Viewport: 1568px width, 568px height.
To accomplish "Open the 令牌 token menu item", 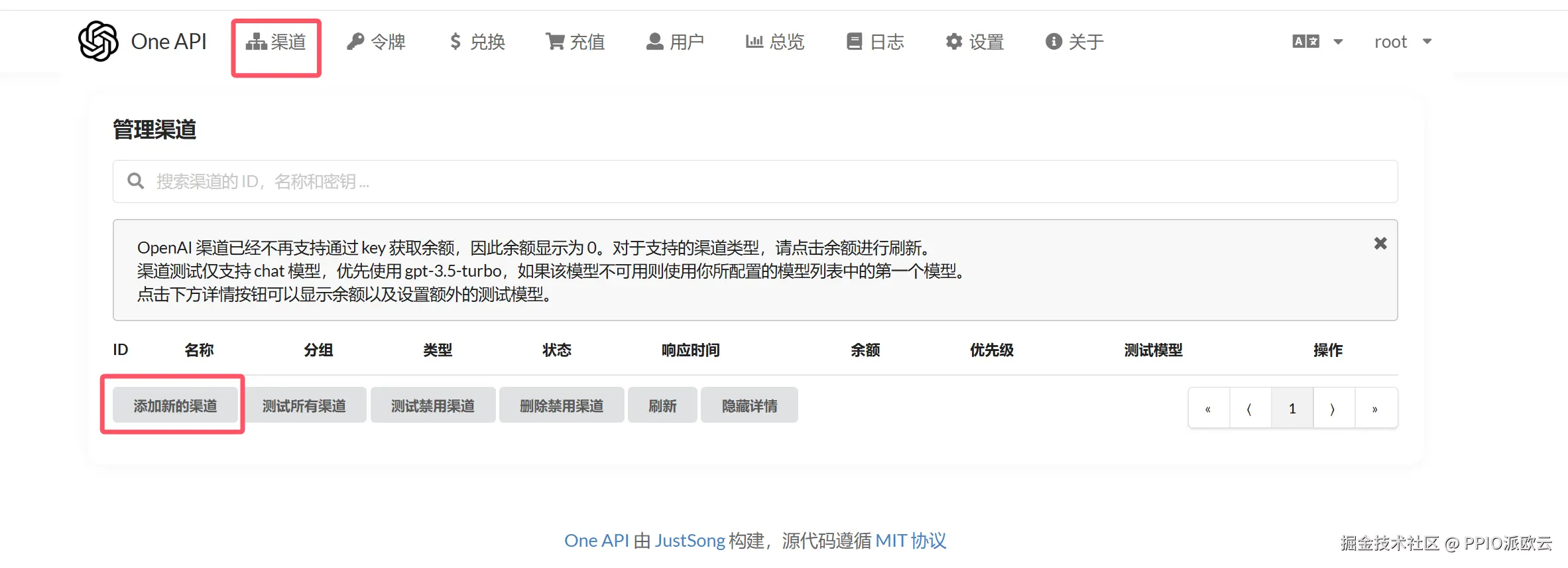I will [x=376, y=42].
